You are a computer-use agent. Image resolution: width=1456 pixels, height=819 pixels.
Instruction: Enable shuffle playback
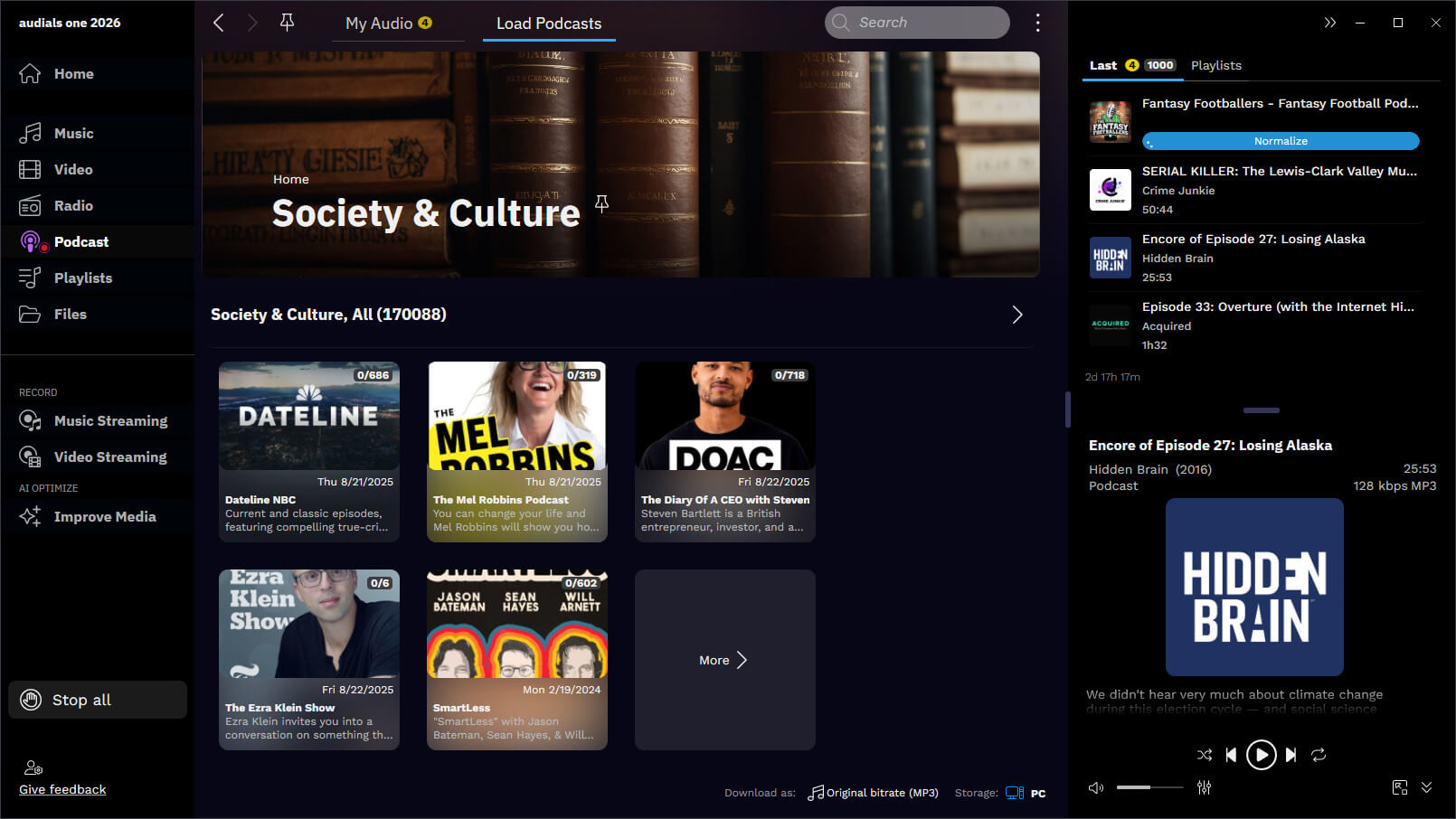(x=1204, y=755)
